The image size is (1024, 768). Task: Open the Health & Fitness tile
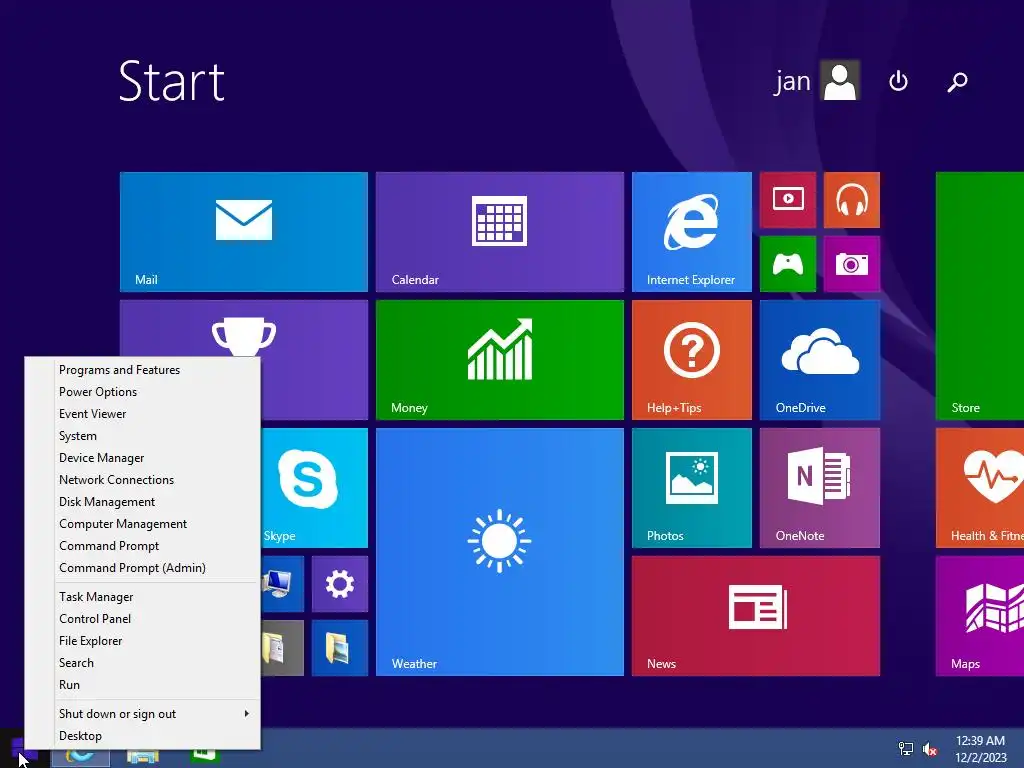click(x=980, y=488)
